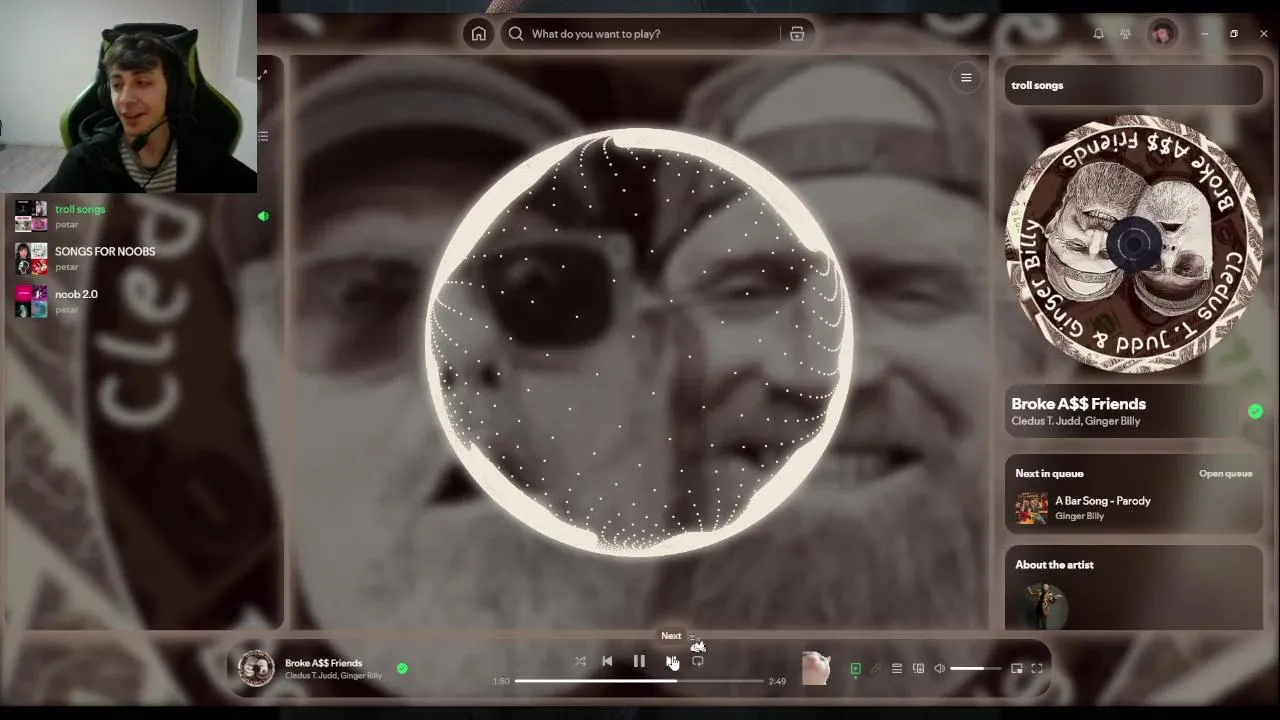
Task: Expand library with the arrows icon
Action: 262,75
